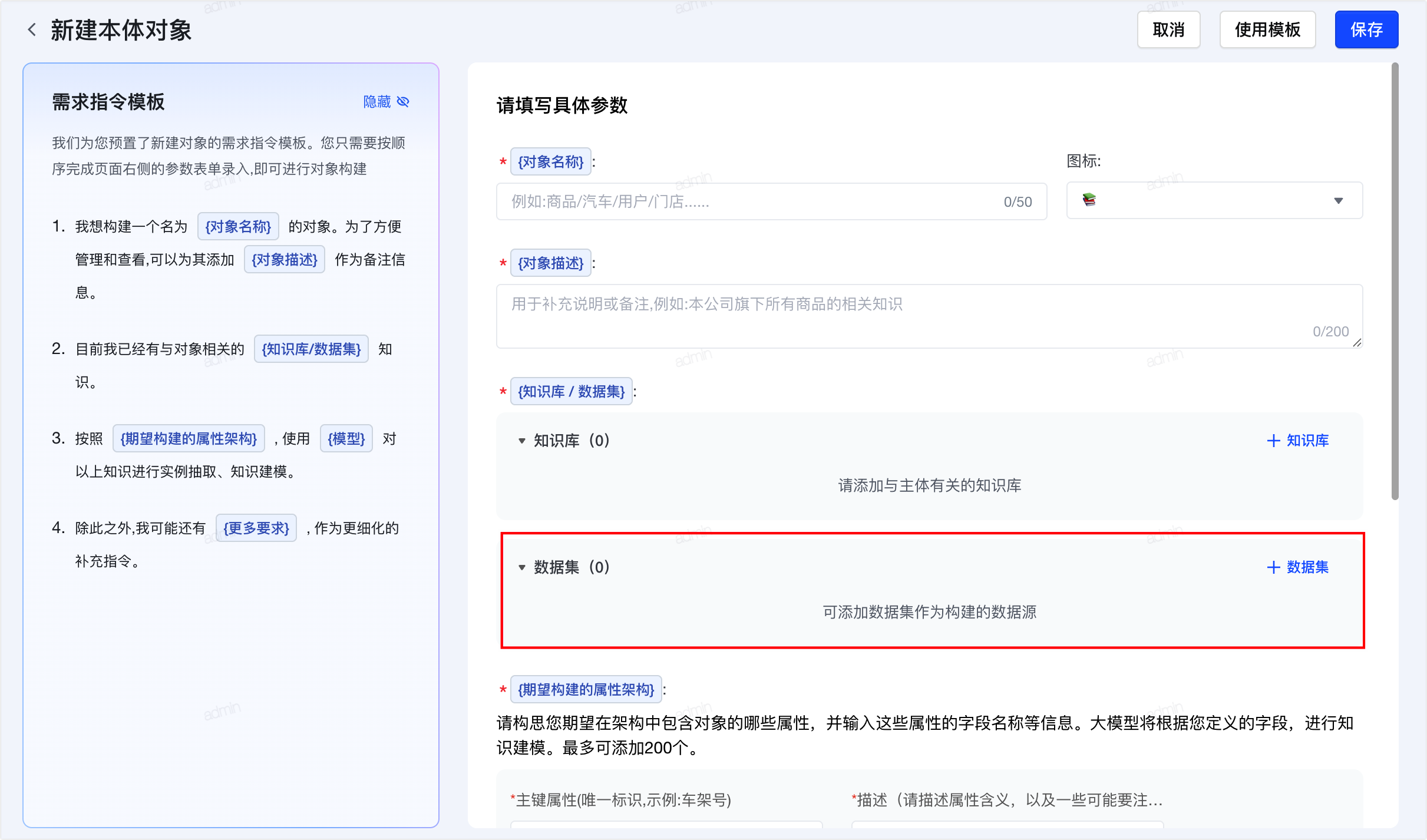
Task: Click the 图标 dropdown arrow
Action: pyautogui.click(x=1338, y=201)
